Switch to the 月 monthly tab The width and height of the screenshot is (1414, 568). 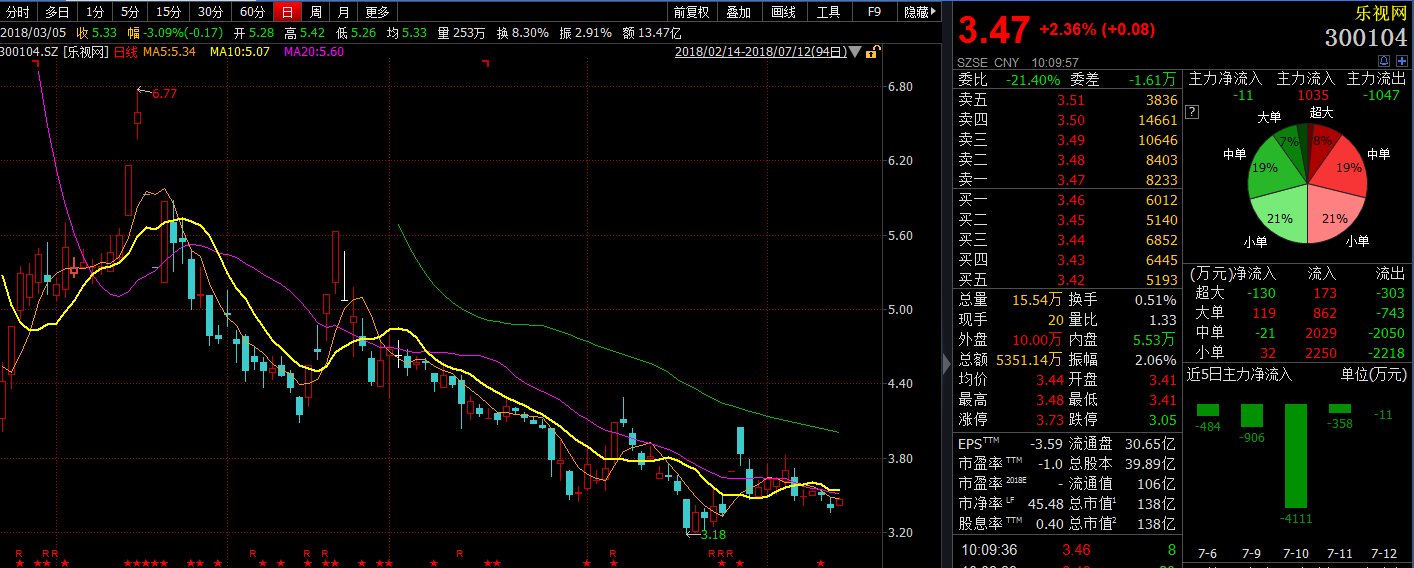343,12
